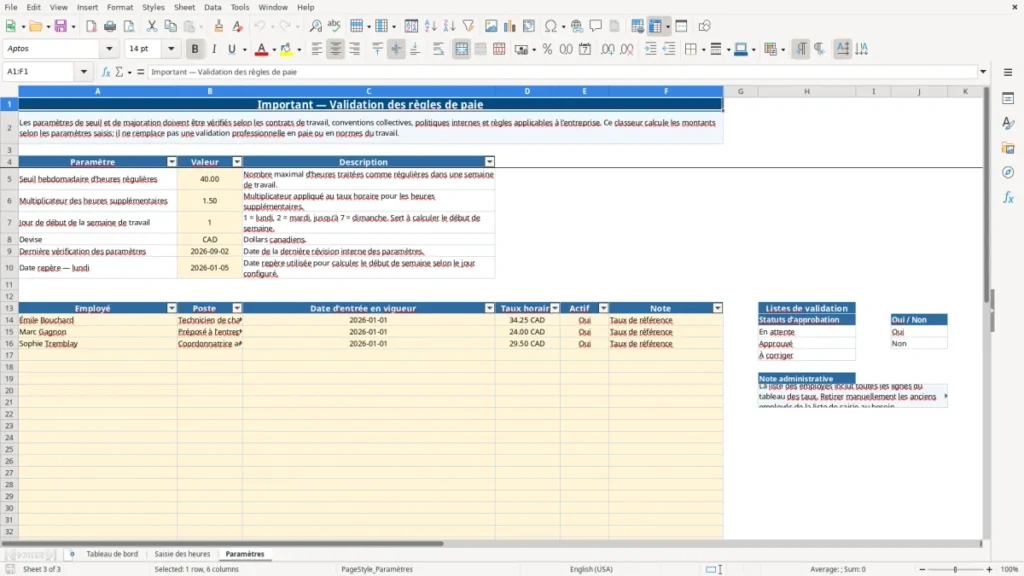This screenshot has width=1024, height=576.
Task: Run the spelling check icon
Action: 334,26
